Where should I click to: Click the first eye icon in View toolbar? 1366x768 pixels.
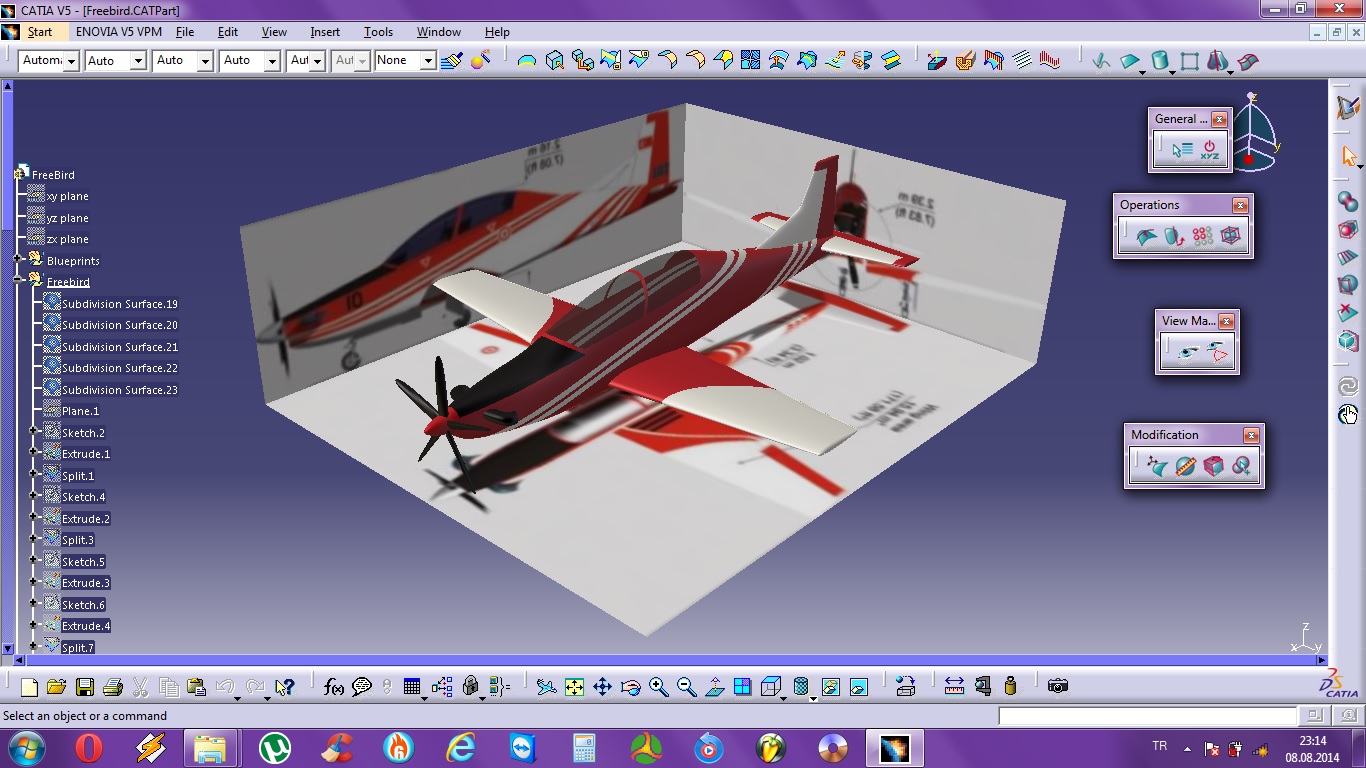1188,352
